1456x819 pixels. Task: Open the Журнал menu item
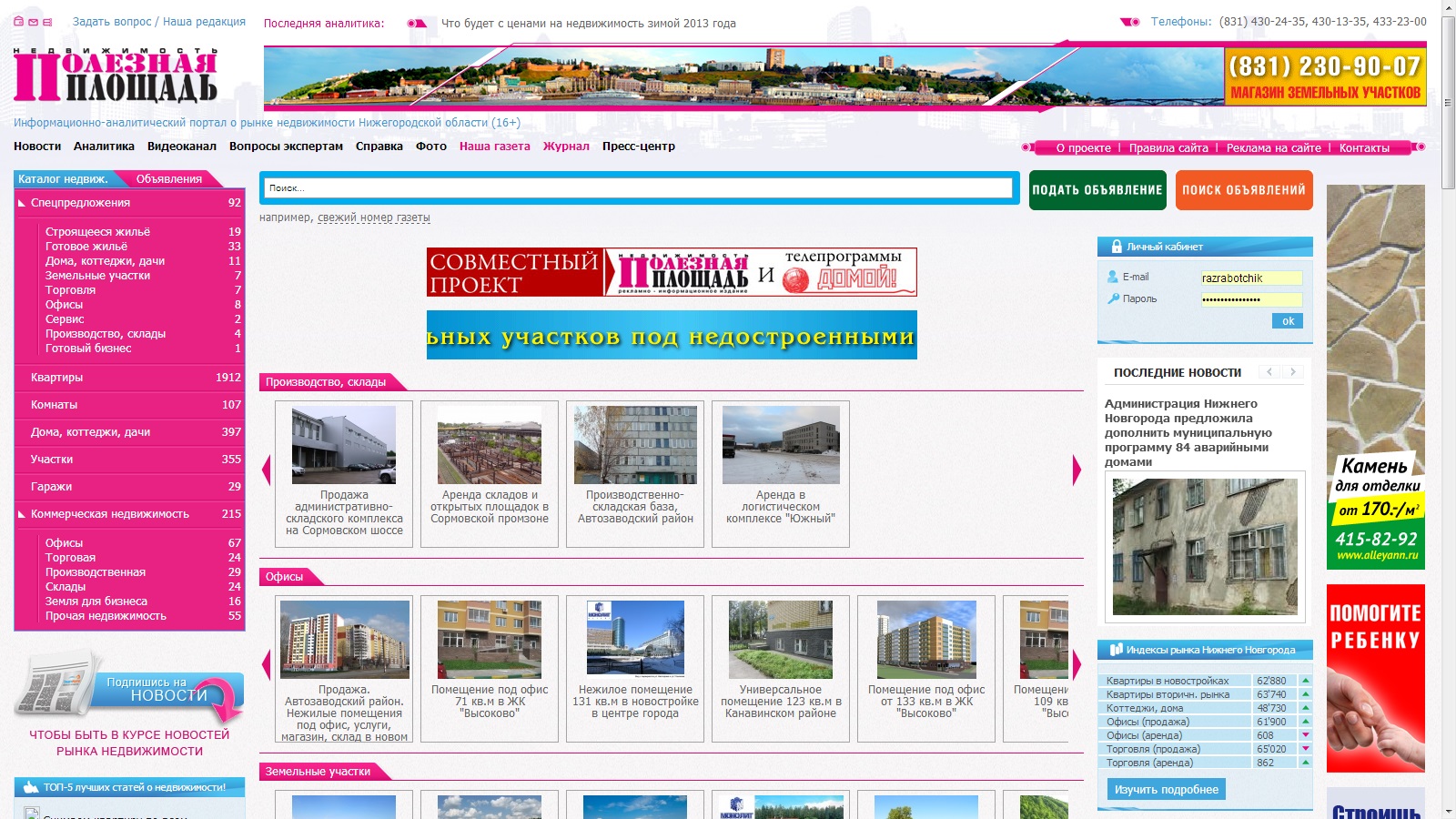[566, 147]
